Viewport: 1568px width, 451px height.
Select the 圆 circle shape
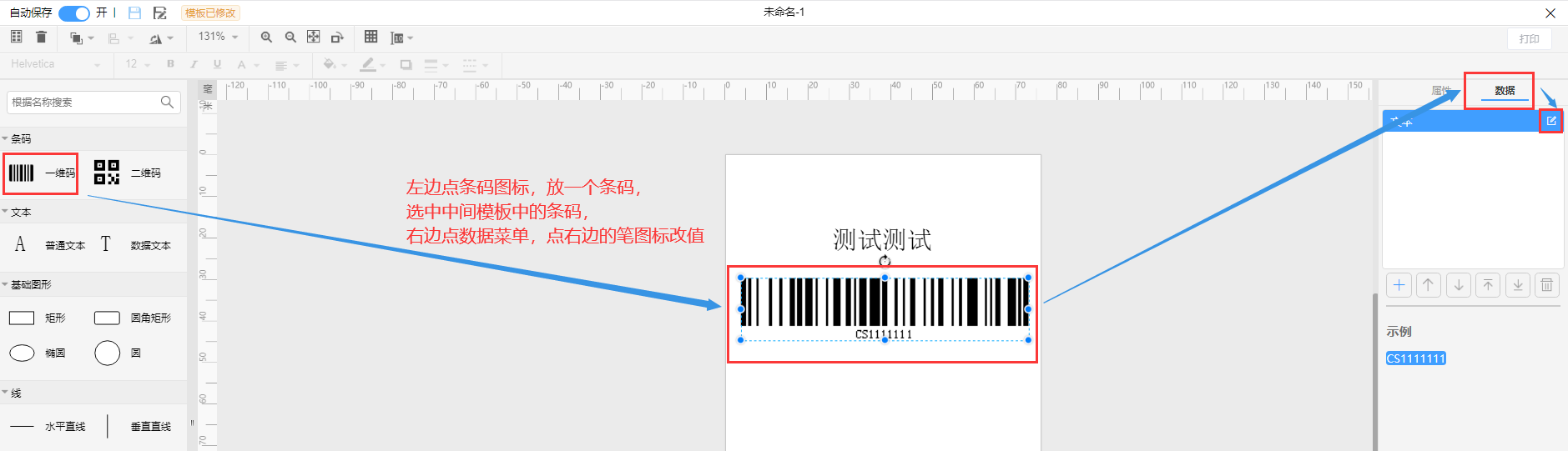click(118, 353)
